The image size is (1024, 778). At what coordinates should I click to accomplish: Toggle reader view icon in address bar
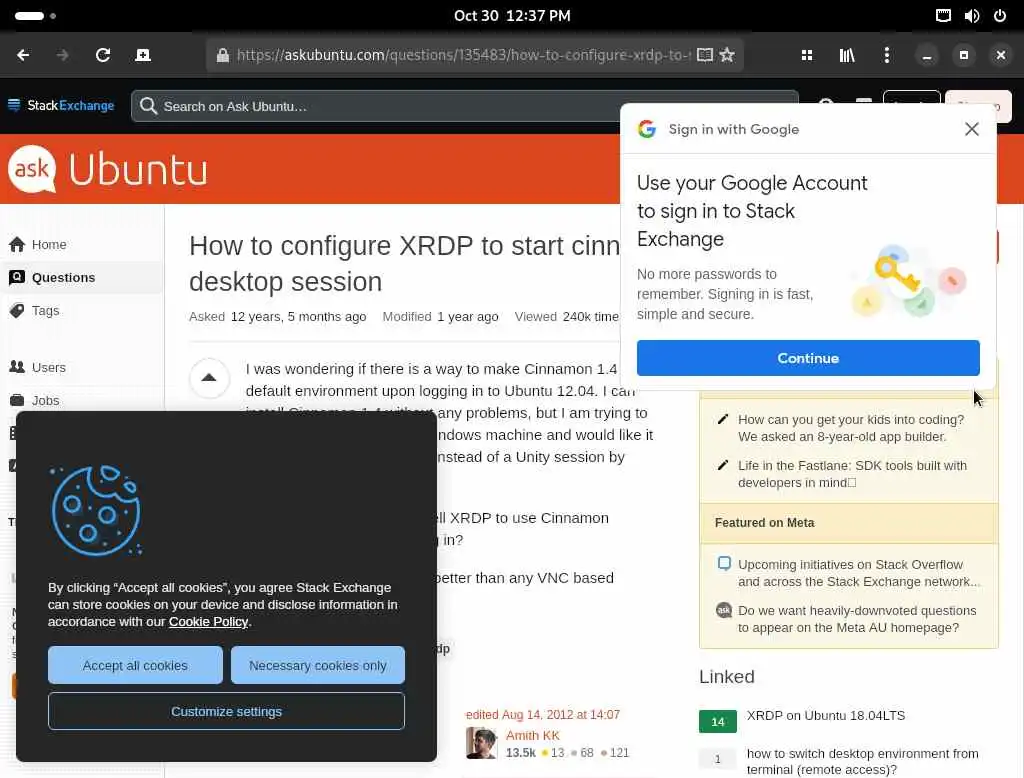click(704, 55)
